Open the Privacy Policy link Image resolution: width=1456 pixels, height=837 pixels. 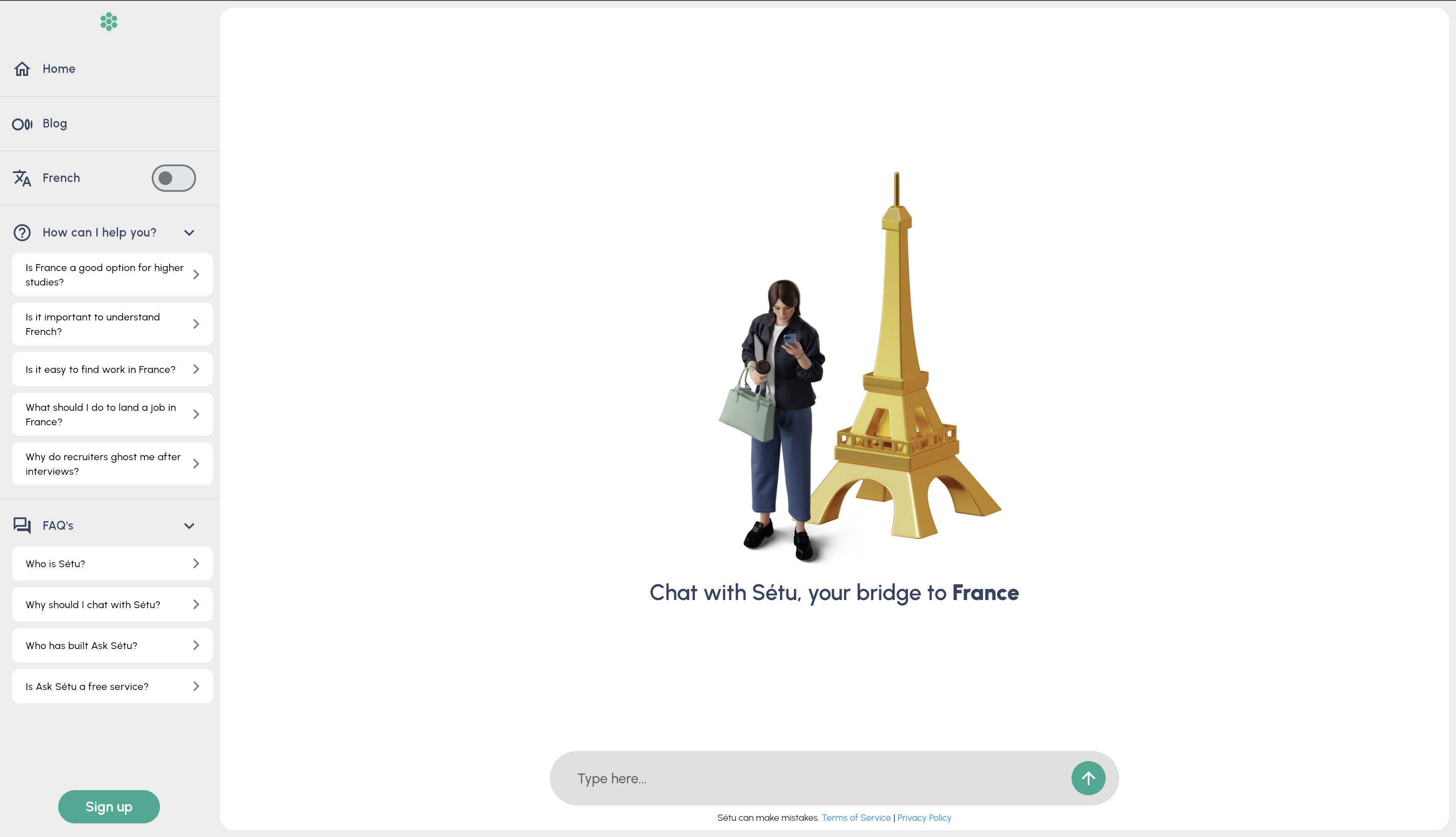[x=924, y=817]
